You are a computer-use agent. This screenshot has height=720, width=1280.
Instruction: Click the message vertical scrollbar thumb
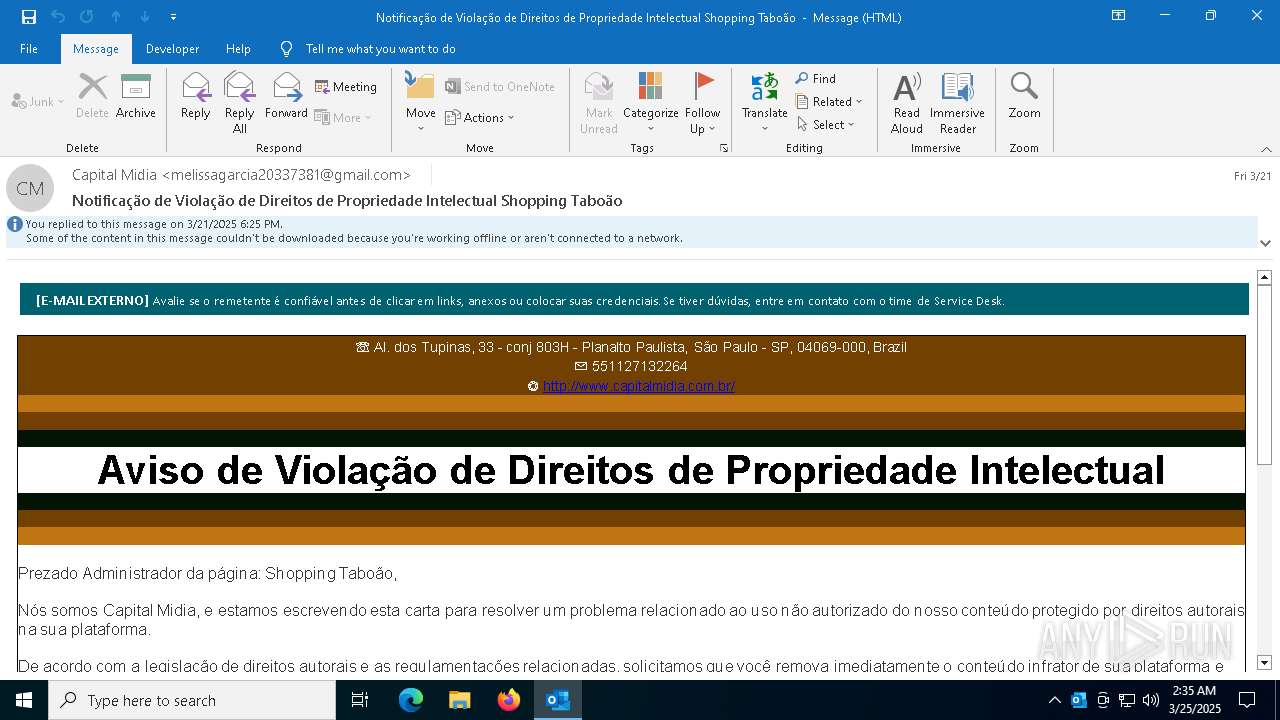pos(1264,375)
